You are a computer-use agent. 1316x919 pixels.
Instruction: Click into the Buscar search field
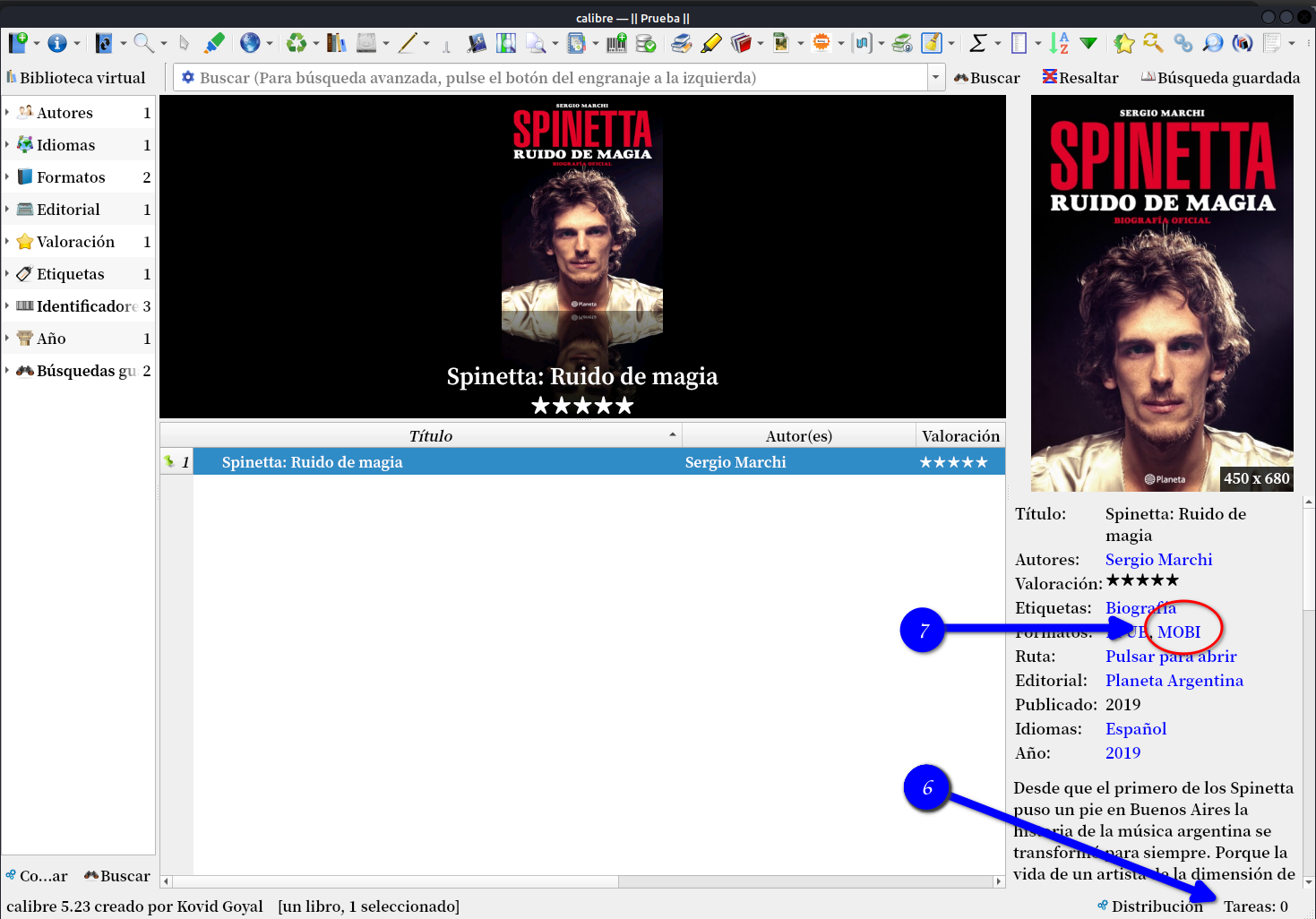(x=560, y=77)
